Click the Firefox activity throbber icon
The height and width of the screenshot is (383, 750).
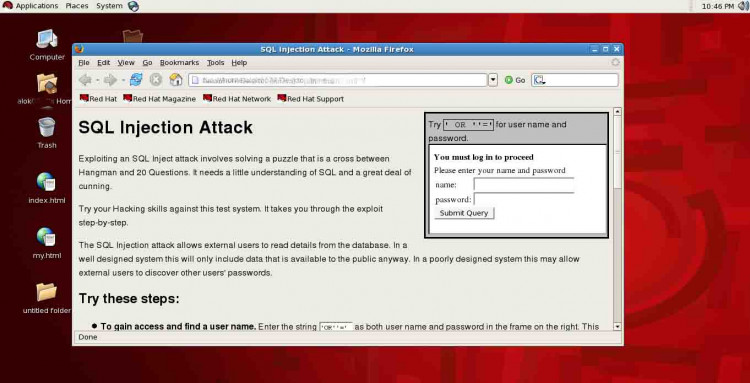pos(616,63)
